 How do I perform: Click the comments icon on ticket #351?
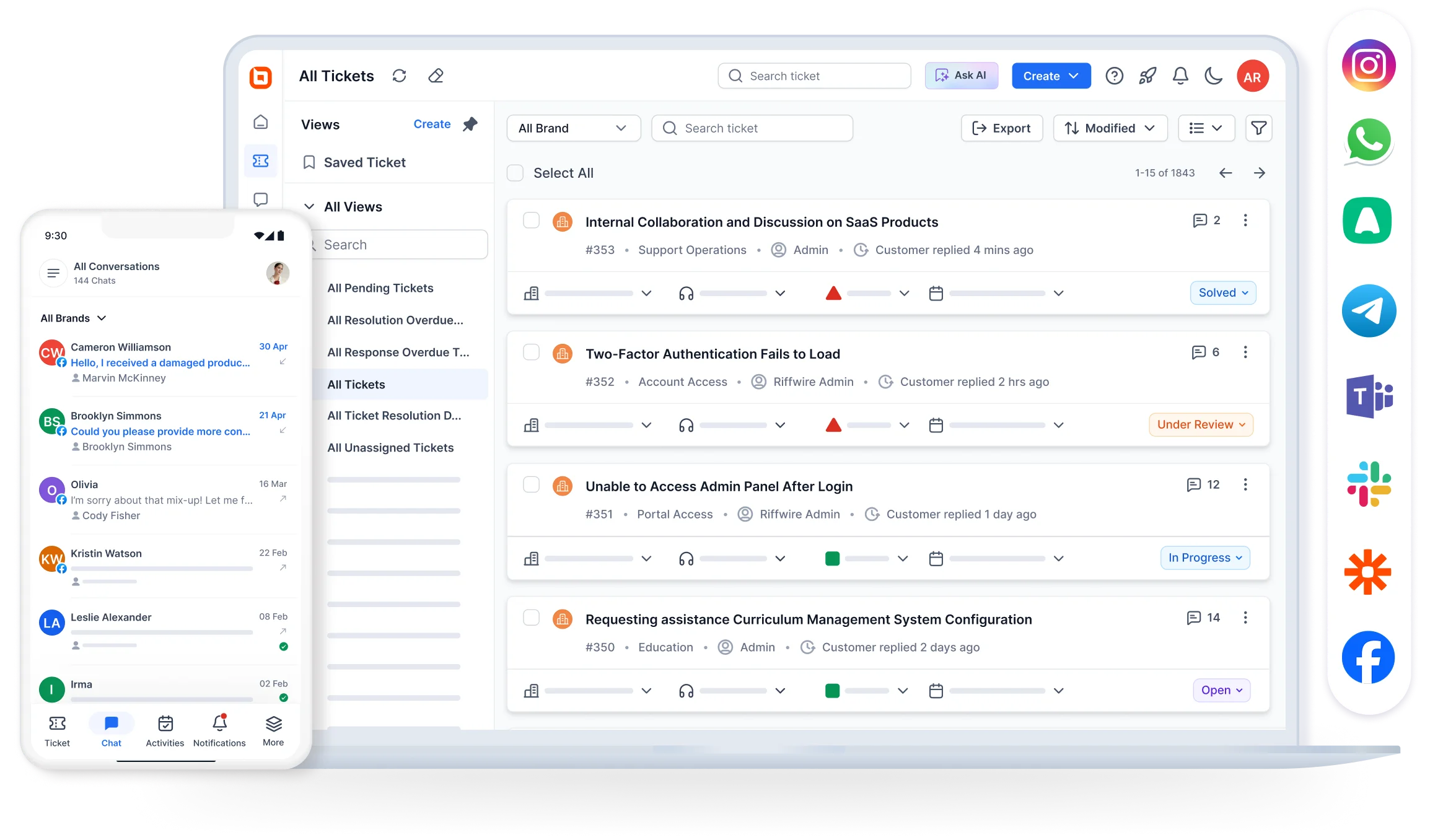(x=1193, y=485)
